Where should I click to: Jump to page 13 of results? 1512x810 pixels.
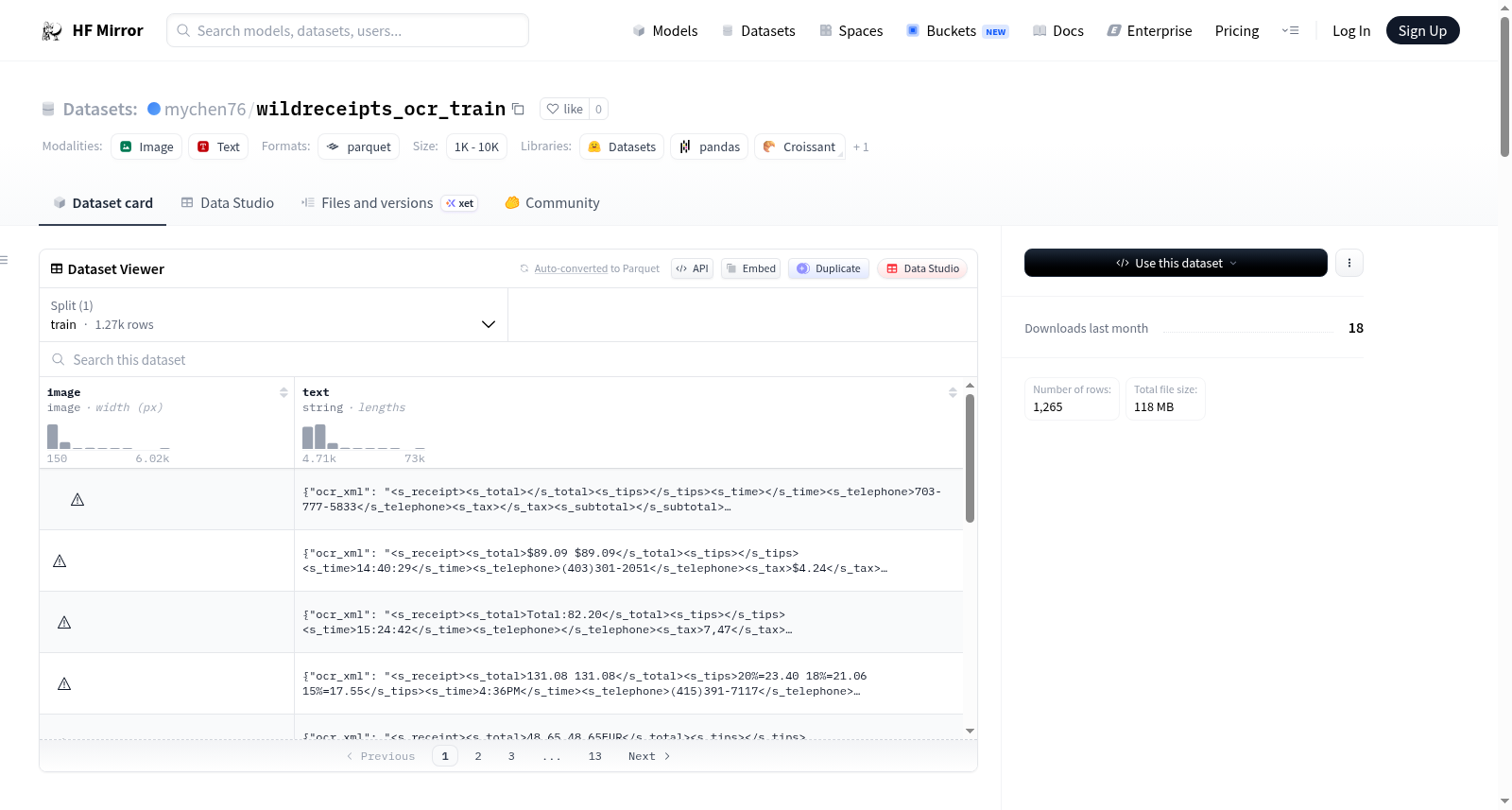click(x=594, y=756)
